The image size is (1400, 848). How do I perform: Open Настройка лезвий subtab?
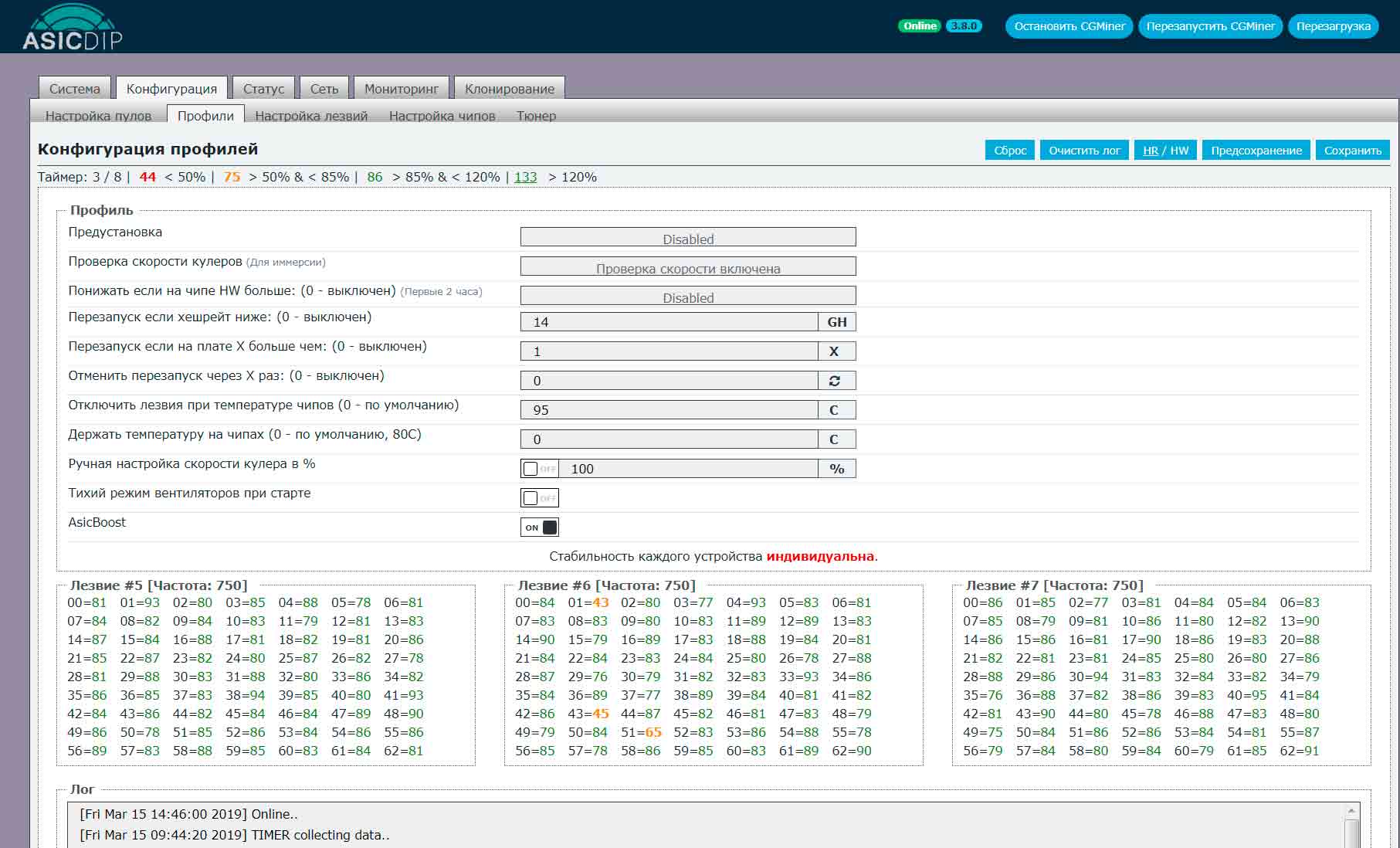click(x=311, y=116)
